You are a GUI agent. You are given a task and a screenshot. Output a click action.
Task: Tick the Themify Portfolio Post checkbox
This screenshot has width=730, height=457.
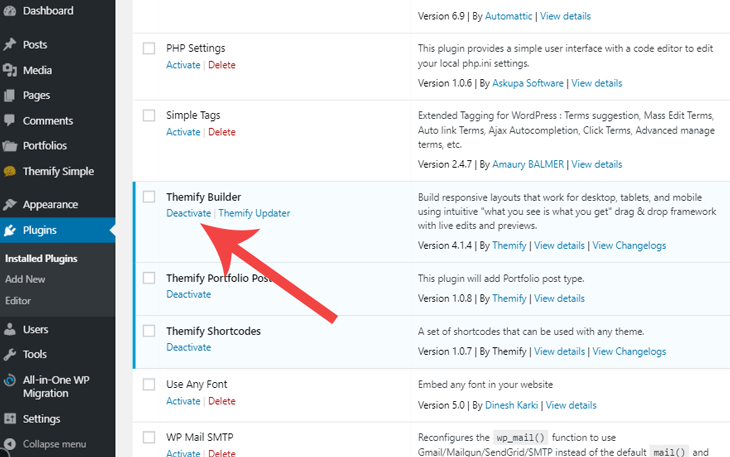[x=149, y=278]
